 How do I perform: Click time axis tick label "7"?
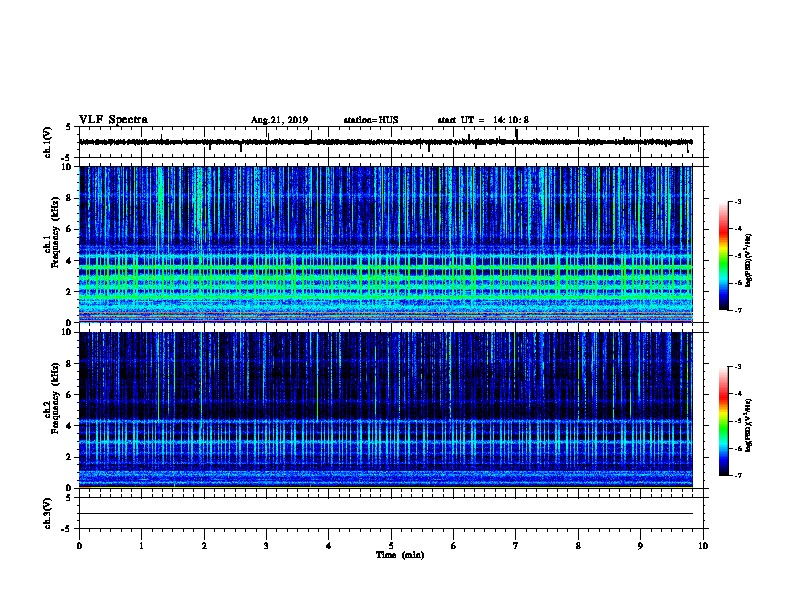click(x=516, y=546)
